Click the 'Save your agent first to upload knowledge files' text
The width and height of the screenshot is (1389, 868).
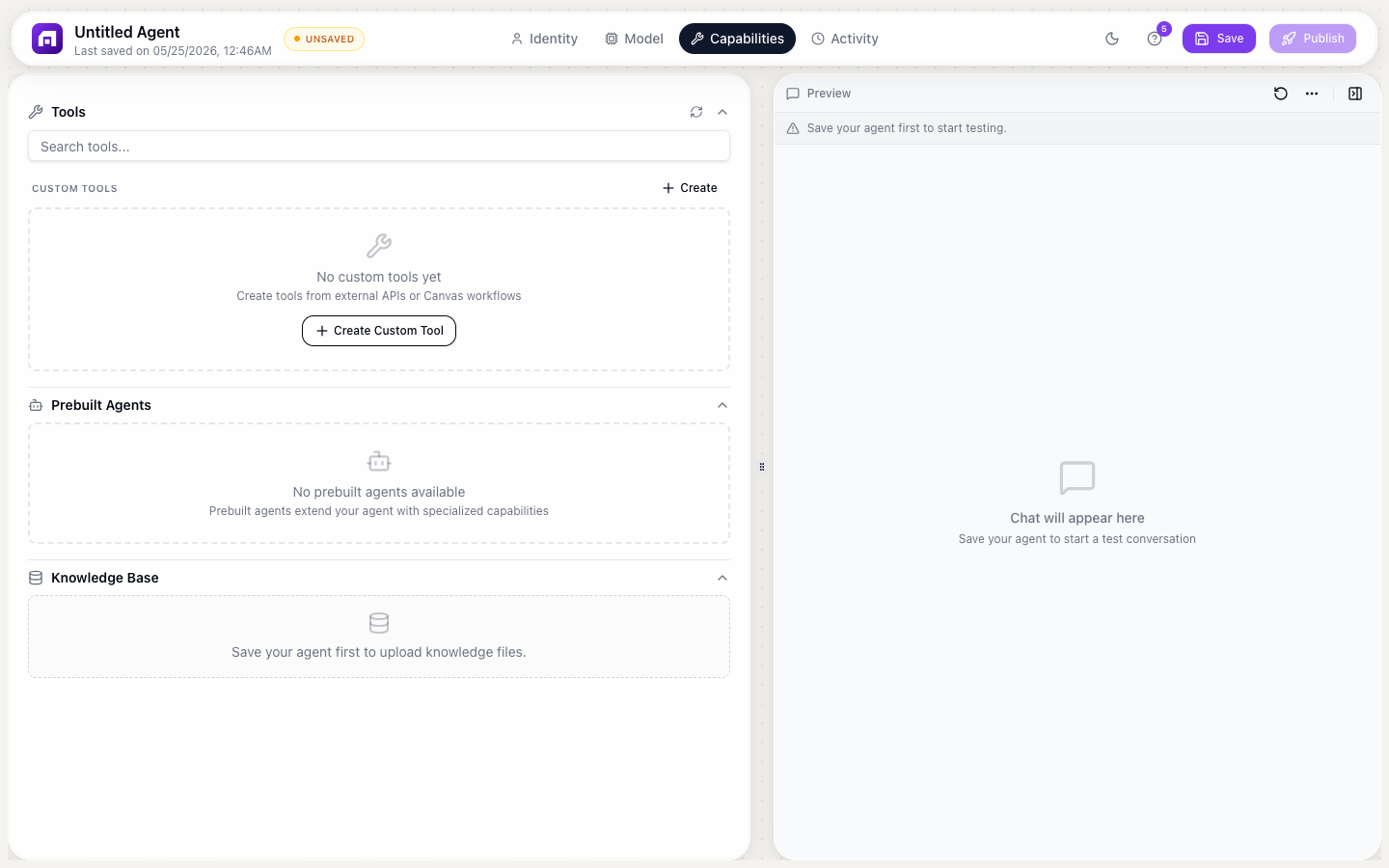click(x=379, y=652)
